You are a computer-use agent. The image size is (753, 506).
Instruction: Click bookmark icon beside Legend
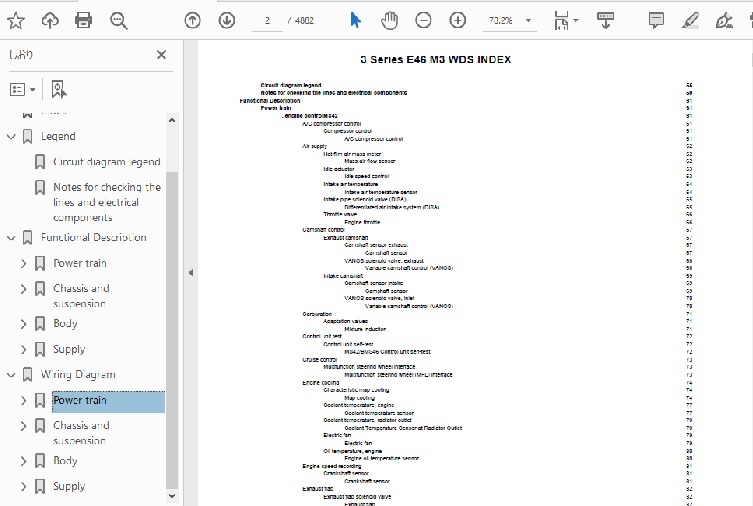28,137
